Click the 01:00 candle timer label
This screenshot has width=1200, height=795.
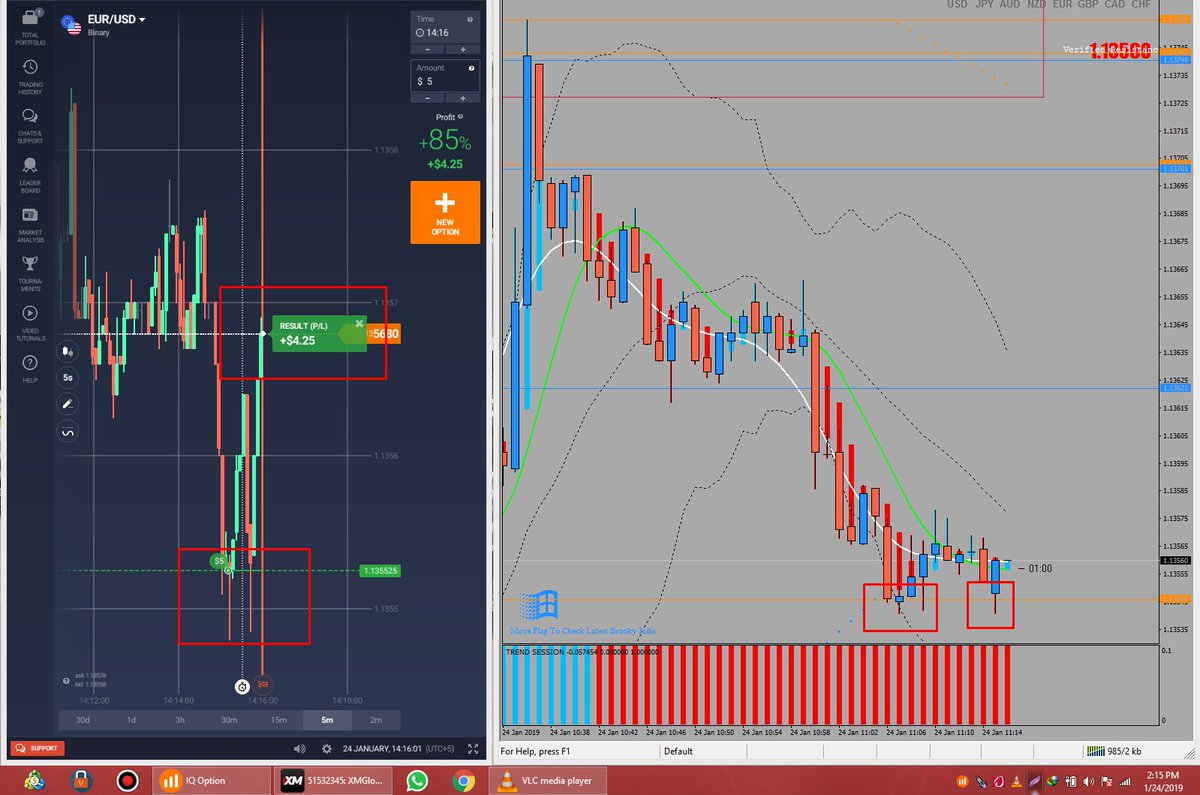click(1038, 568)
